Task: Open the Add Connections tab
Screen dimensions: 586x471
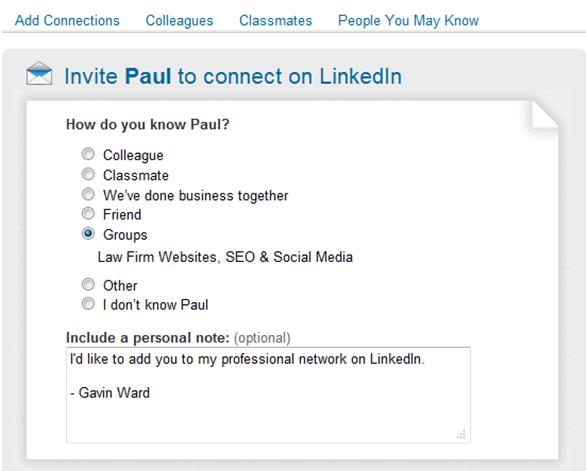Action: [67, 20]
